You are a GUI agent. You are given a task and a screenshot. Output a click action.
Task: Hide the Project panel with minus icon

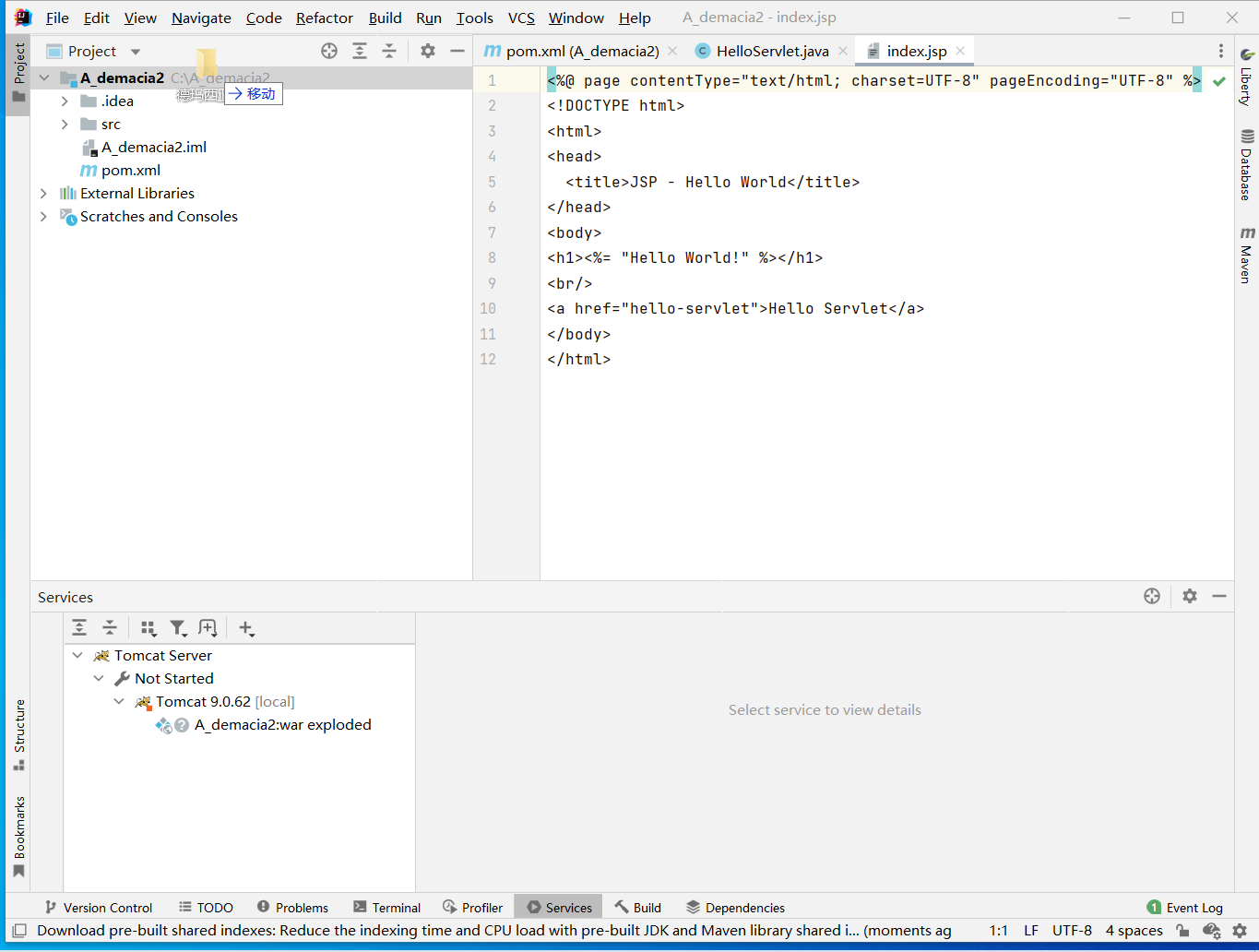pos(457,51)
